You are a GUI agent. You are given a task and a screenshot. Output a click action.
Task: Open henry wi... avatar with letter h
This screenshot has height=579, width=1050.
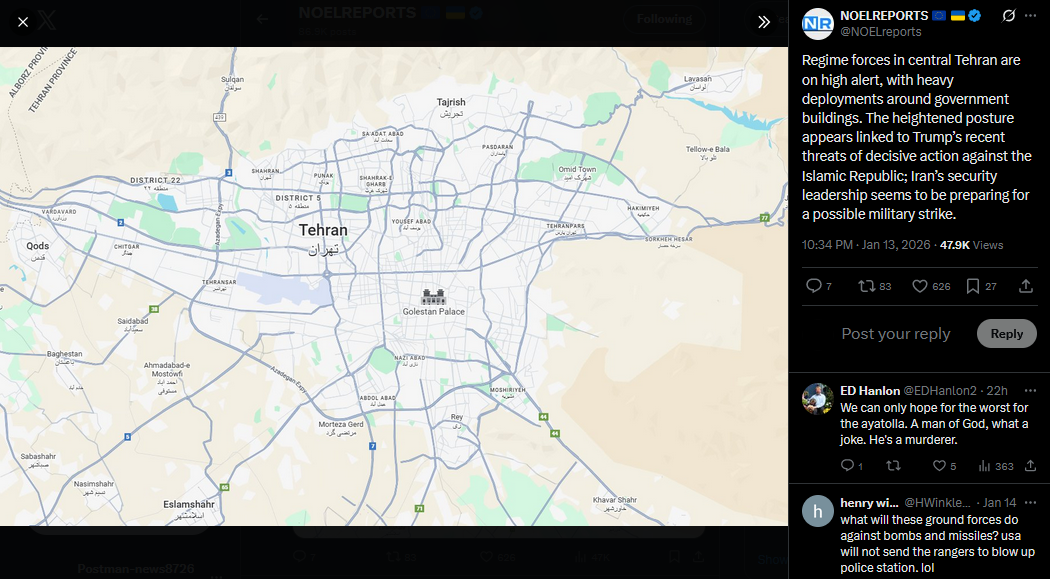[818, 511]
